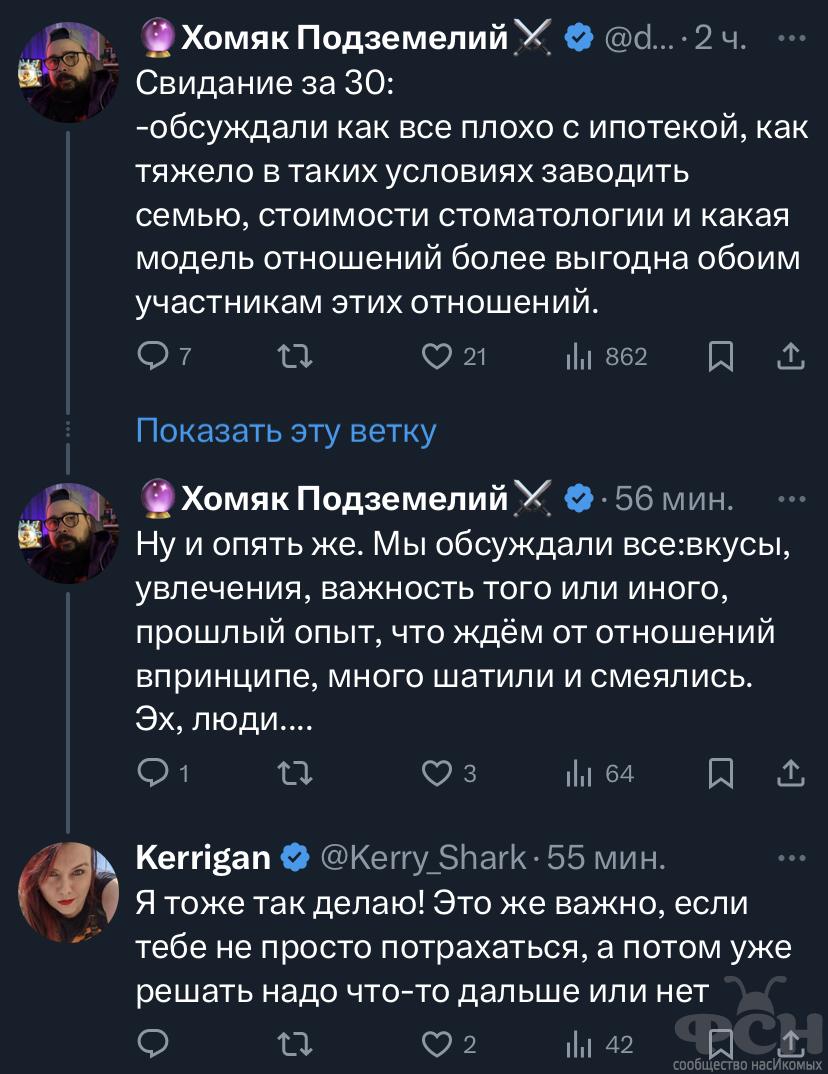Viewport: 828px width, 1074px height.
Task: Like the tweet with 3 likes
Action: pyautogui.click(x=437, y=773)
